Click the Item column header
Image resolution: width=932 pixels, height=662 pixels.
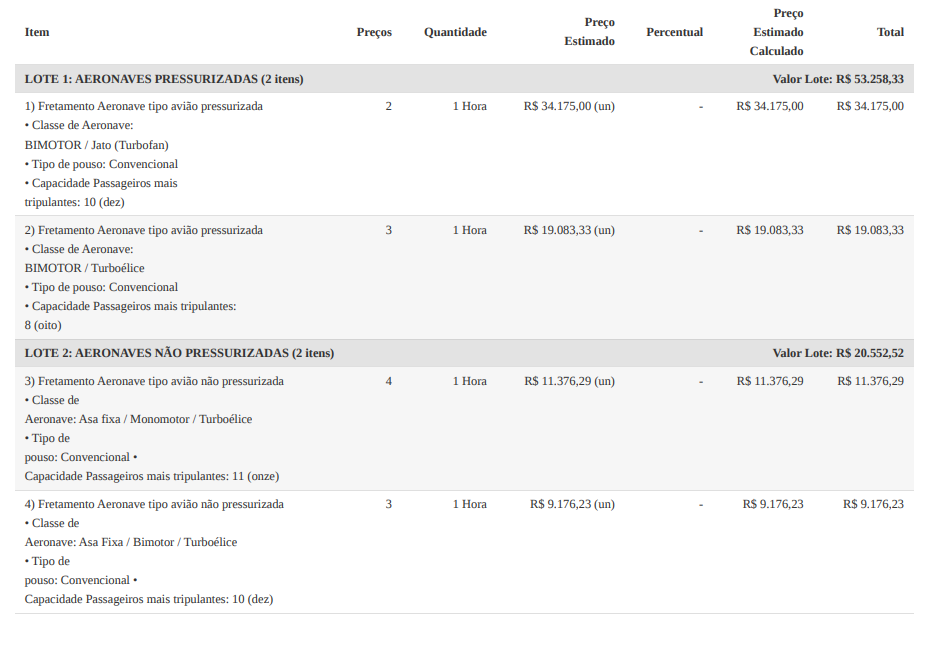37,32
